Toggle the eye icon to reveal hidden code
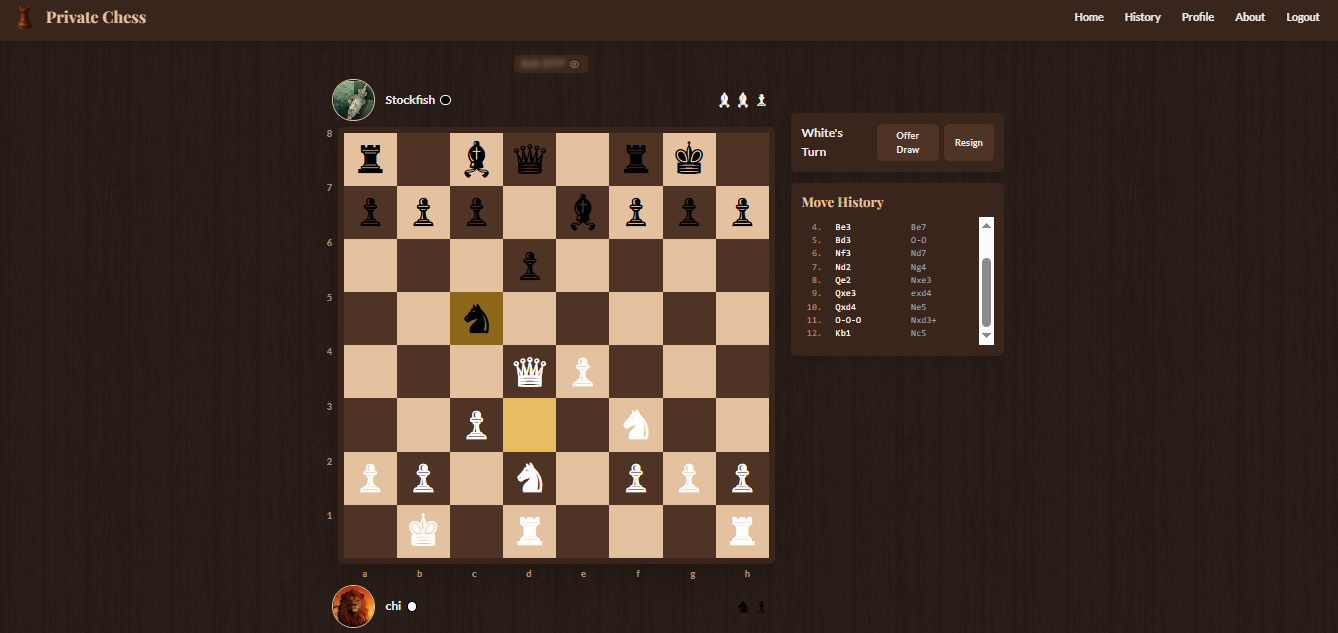Viewport: 1338px width, 633px height. pyautogui.click(x=574, y=64)
